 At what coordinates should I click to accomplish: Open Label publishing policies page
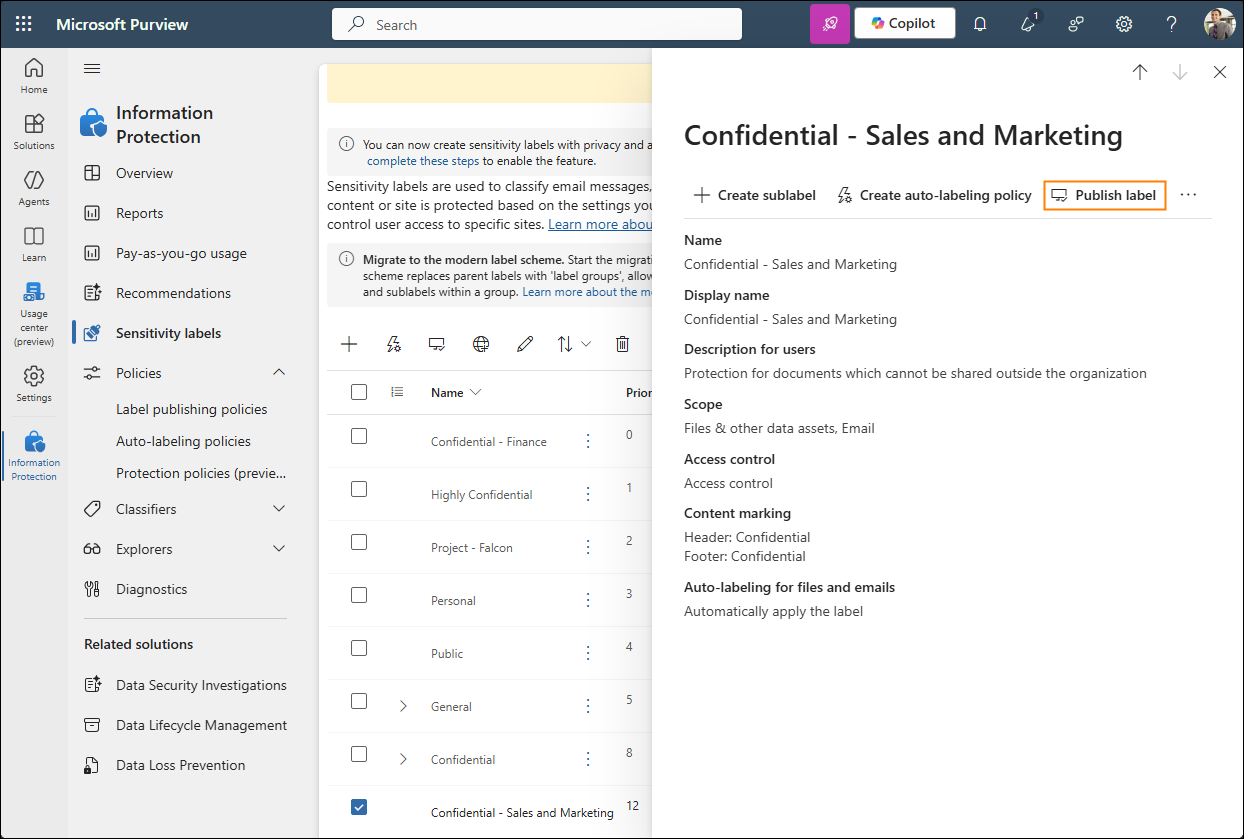192,409
